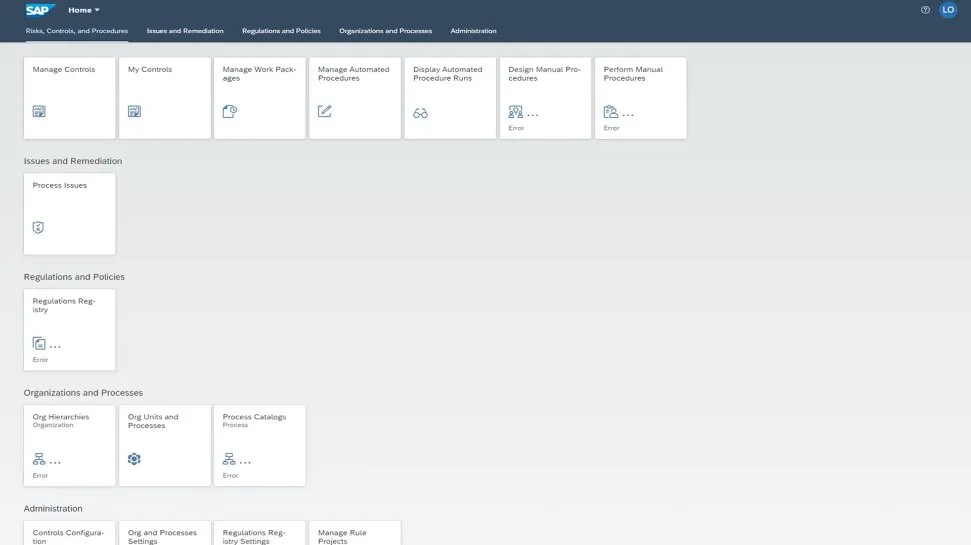Click the pencil icon on Manage Automated Procedures
The width and height of the screenshot is (971, 545).
tap(324, 112)
